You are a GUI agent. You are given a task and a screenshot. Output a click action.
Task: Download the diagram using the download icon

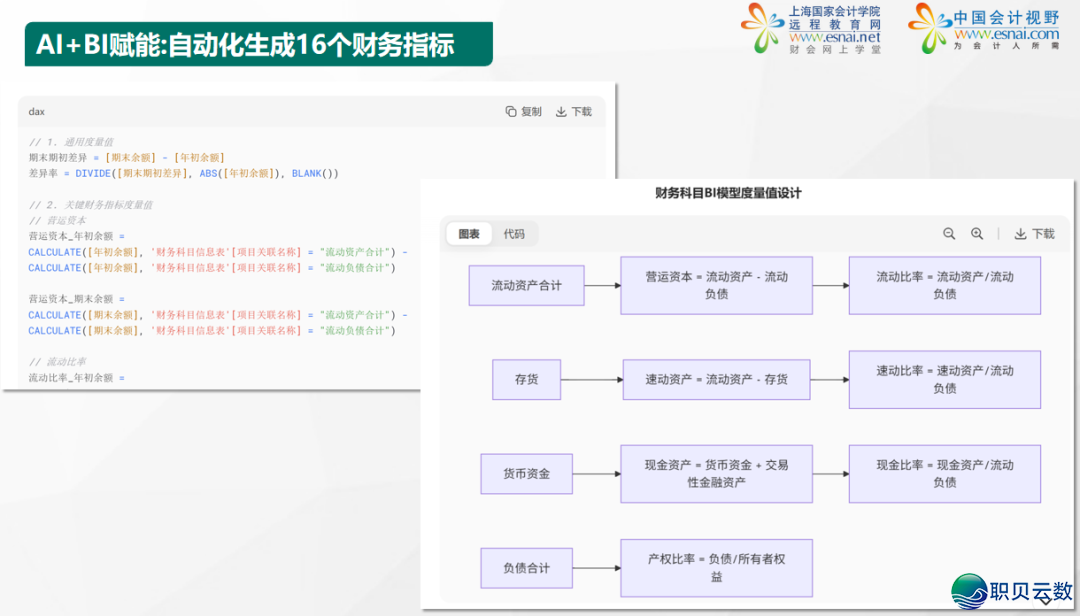coord(1021,234)
